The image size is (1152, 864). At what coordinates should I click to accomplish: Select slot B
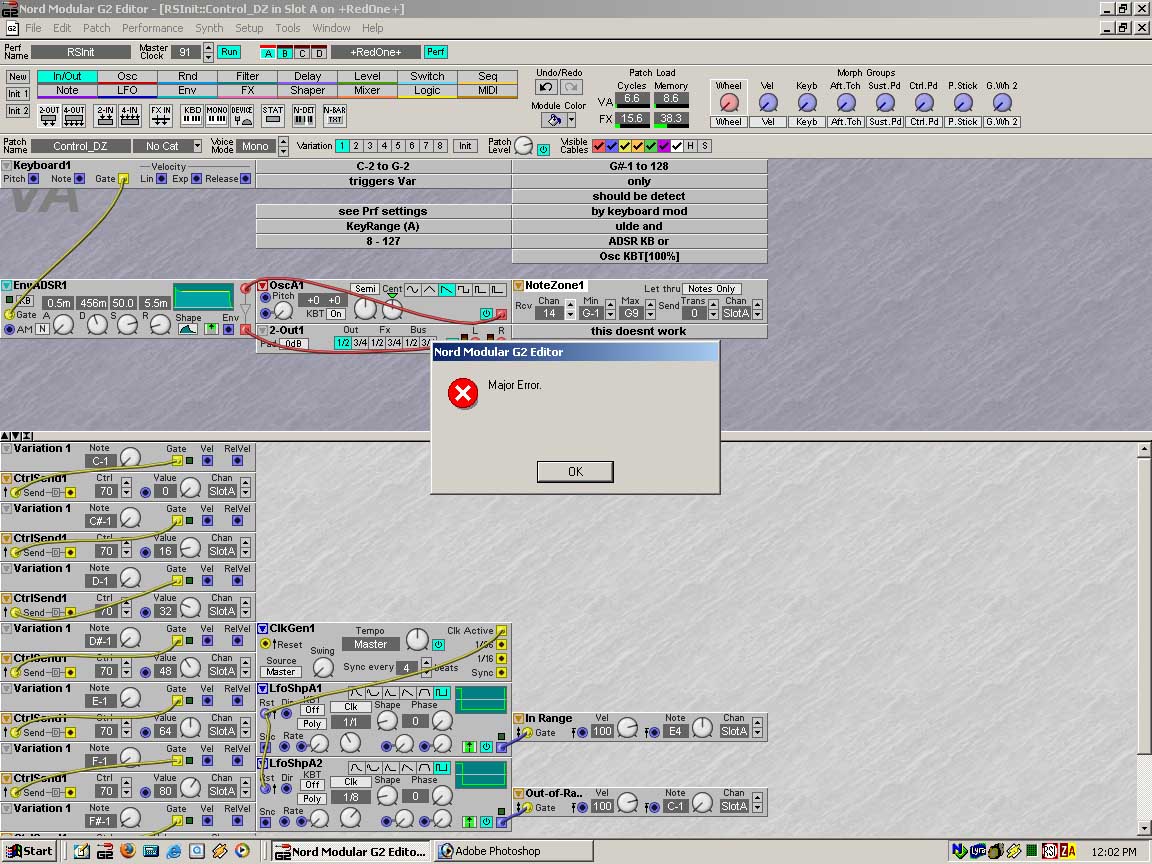[x=285, y=53]
